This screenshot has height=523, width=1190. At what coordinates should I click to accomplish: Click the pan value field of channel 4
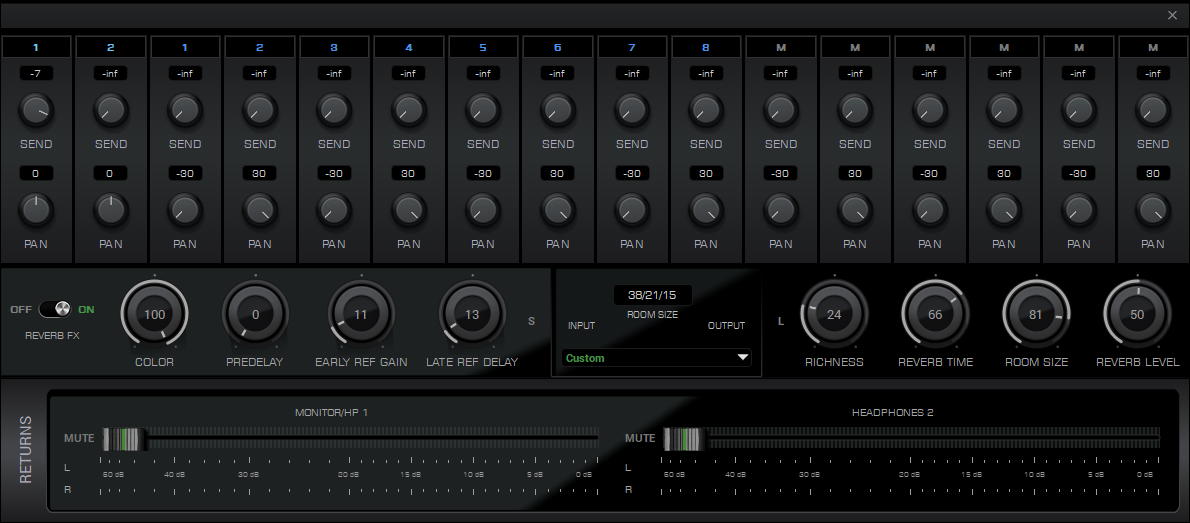click(x=408, y=174)
